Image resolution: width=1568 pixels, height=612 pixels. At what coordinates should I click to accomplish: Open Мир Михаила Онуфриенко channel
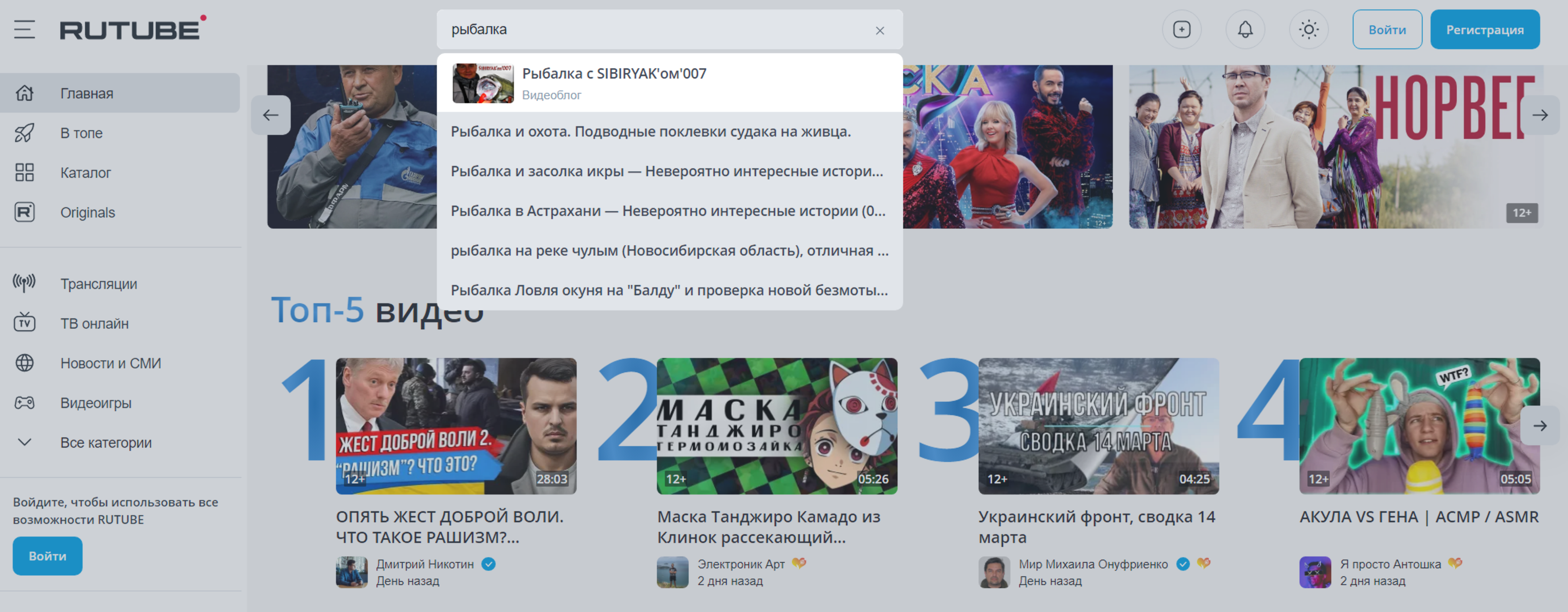[x=1093, y=564]
